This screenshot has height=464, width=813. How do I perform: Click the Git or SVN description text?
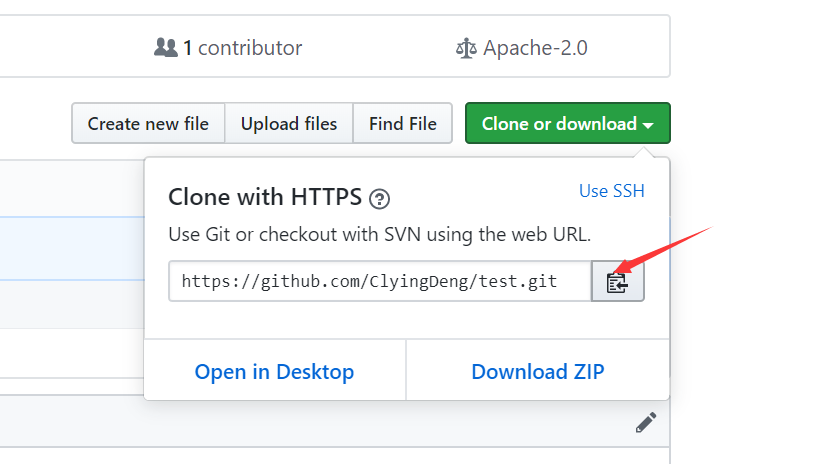380,236
